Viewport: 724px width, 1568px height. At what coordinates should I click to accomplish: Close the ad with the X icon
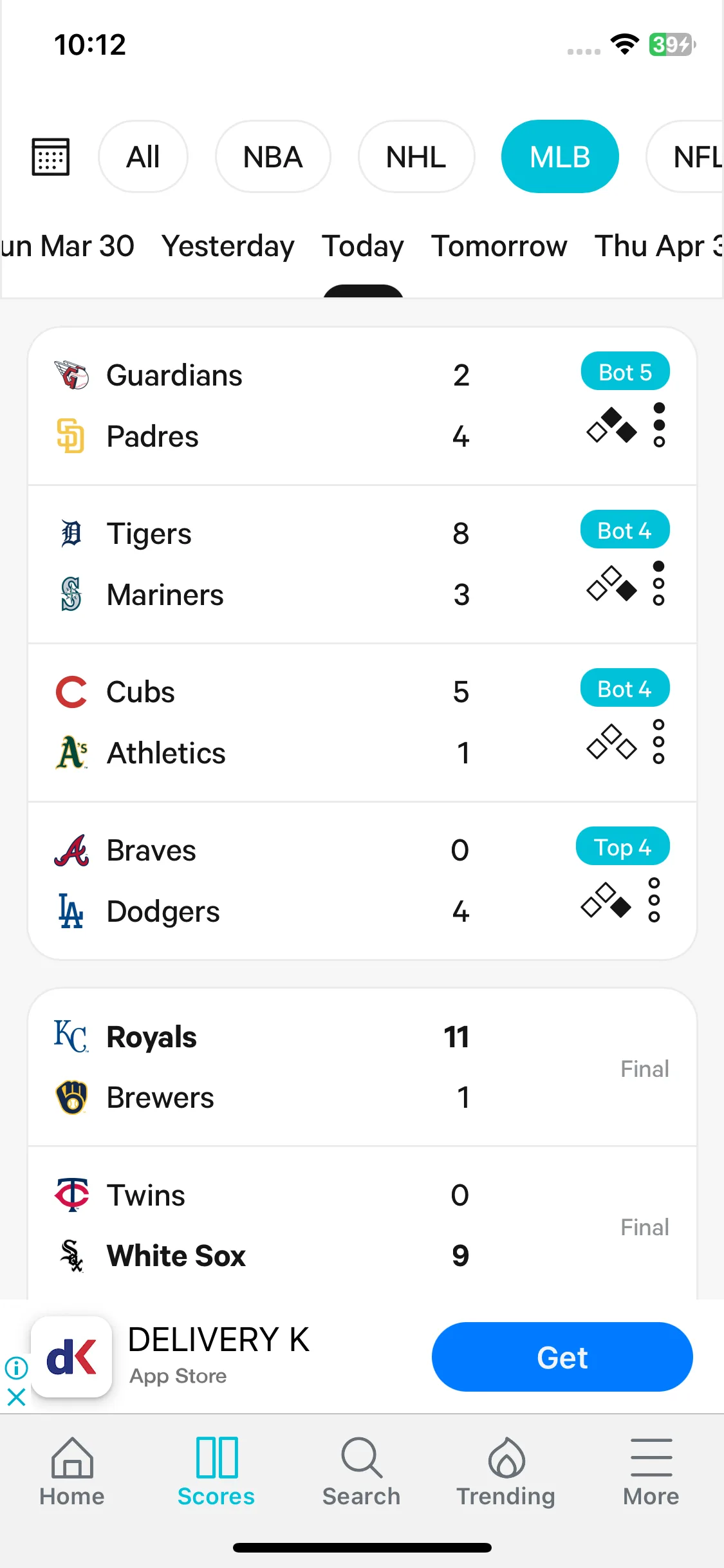[x=16, y=1397]
